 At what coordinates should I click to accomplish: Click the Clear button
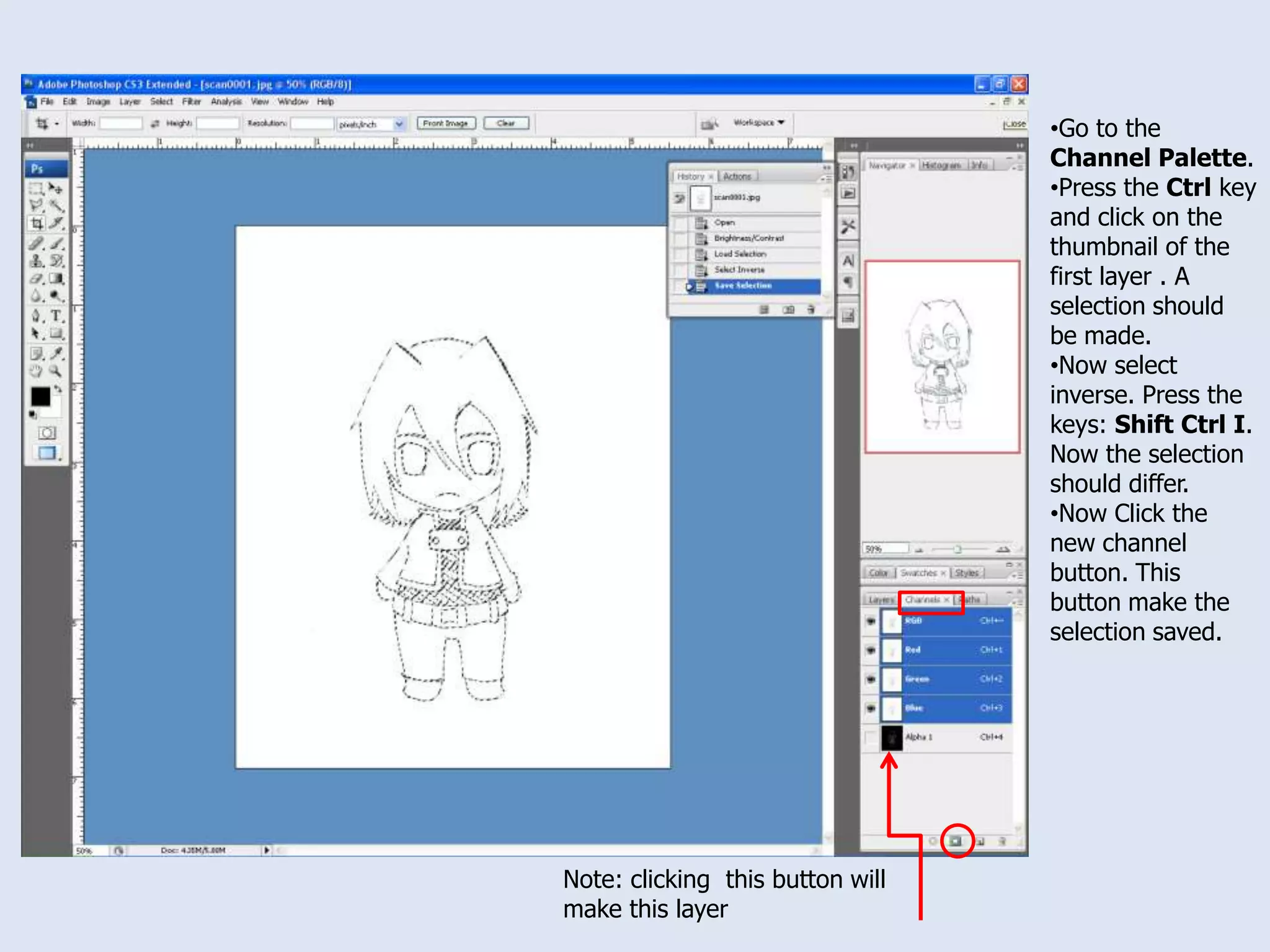[505, 123]
